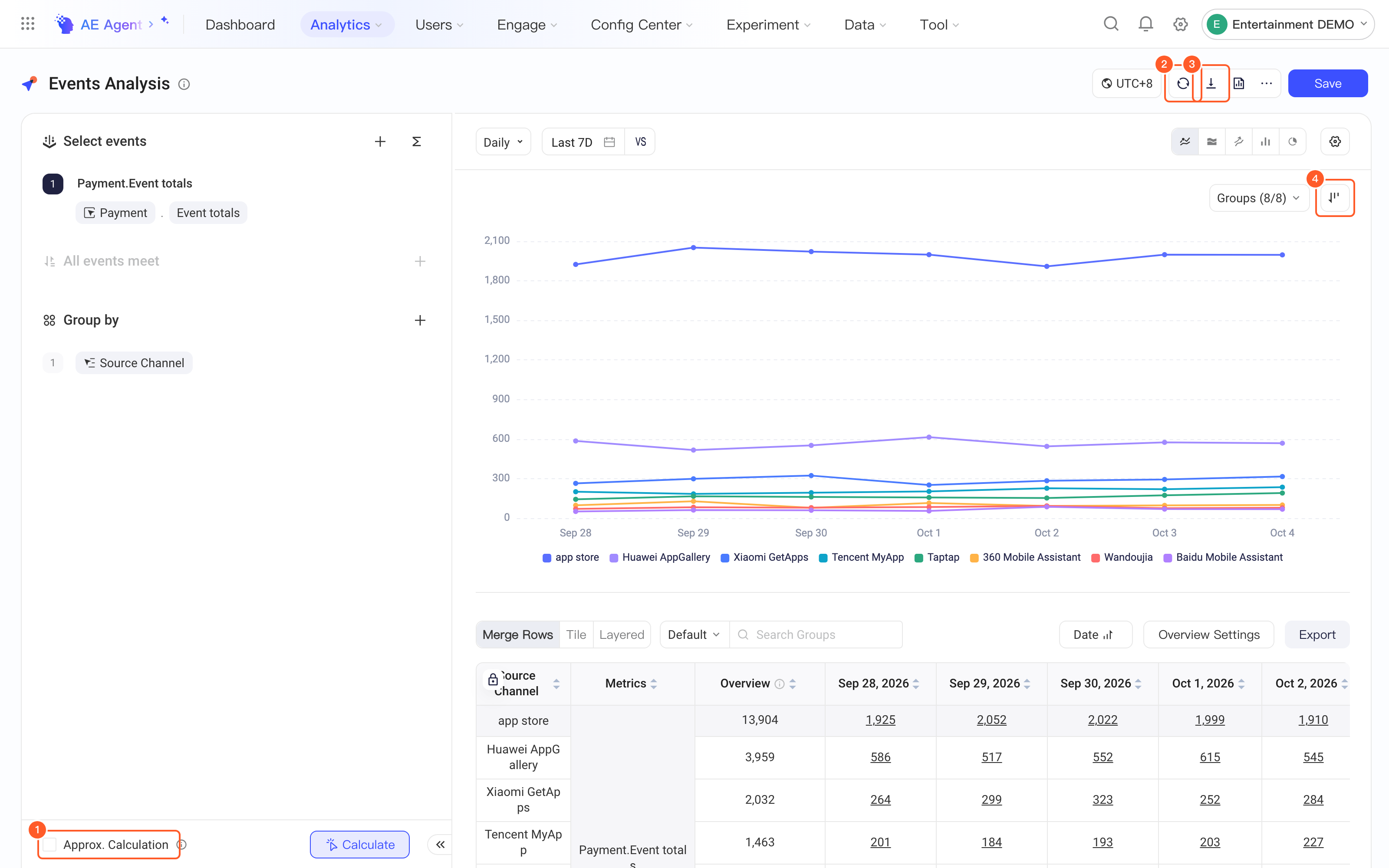Enable the Approx. Calculation checkbox
The width and height of the screenshot is (1389, 868).
coord(50,845)
